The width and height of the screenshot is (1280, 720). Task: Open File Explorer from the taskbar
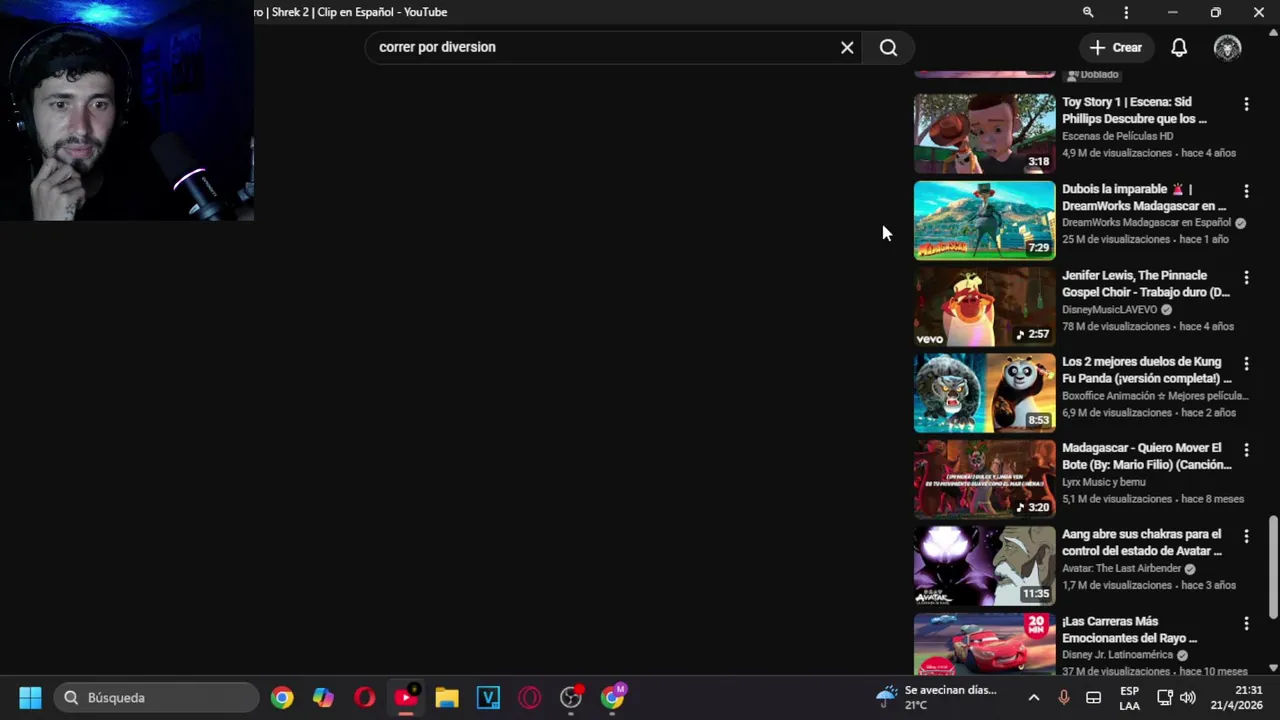[447, 698]
